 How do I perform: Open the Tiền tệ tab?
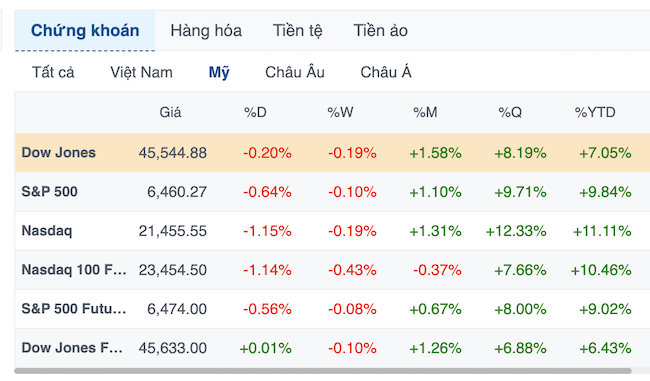297,31
